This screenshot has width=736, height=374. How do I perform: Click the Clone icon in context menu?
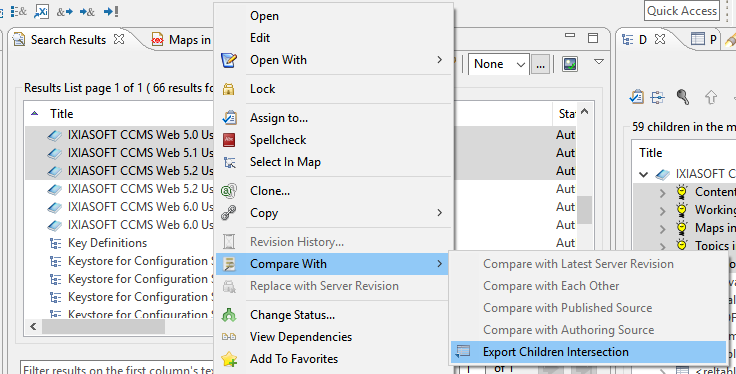(229, 191)
